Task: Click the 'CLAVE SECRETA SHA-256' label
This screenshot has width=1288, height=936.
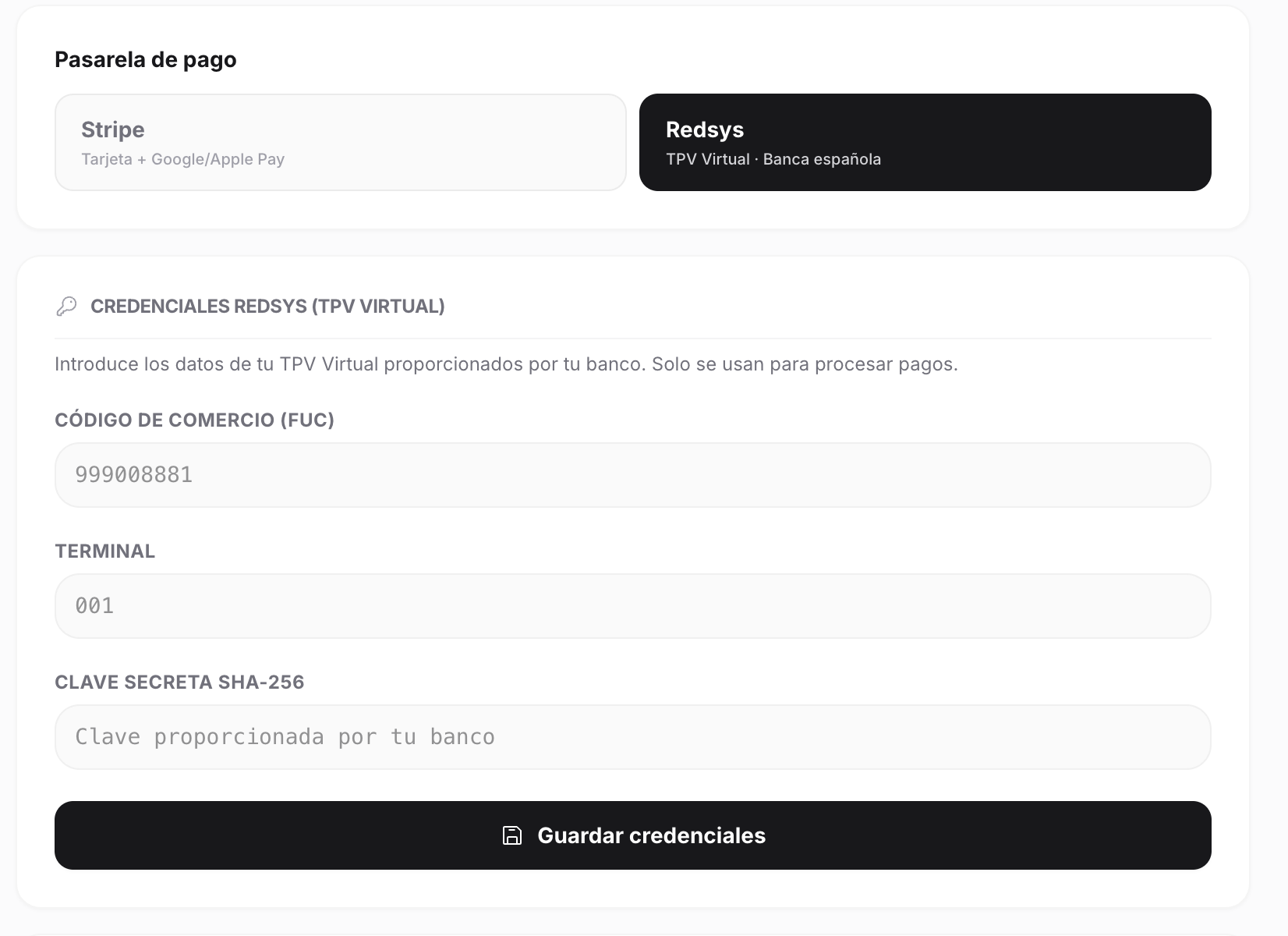Action: (x=179, y=682)
